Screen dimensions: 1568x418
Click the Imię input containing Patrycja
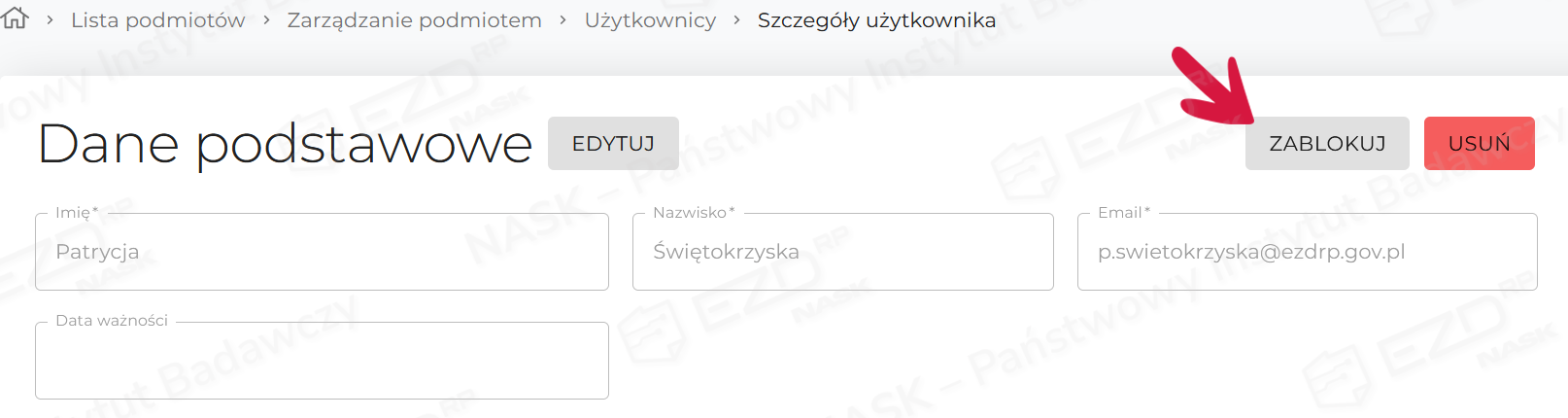(x=322, y=252)
